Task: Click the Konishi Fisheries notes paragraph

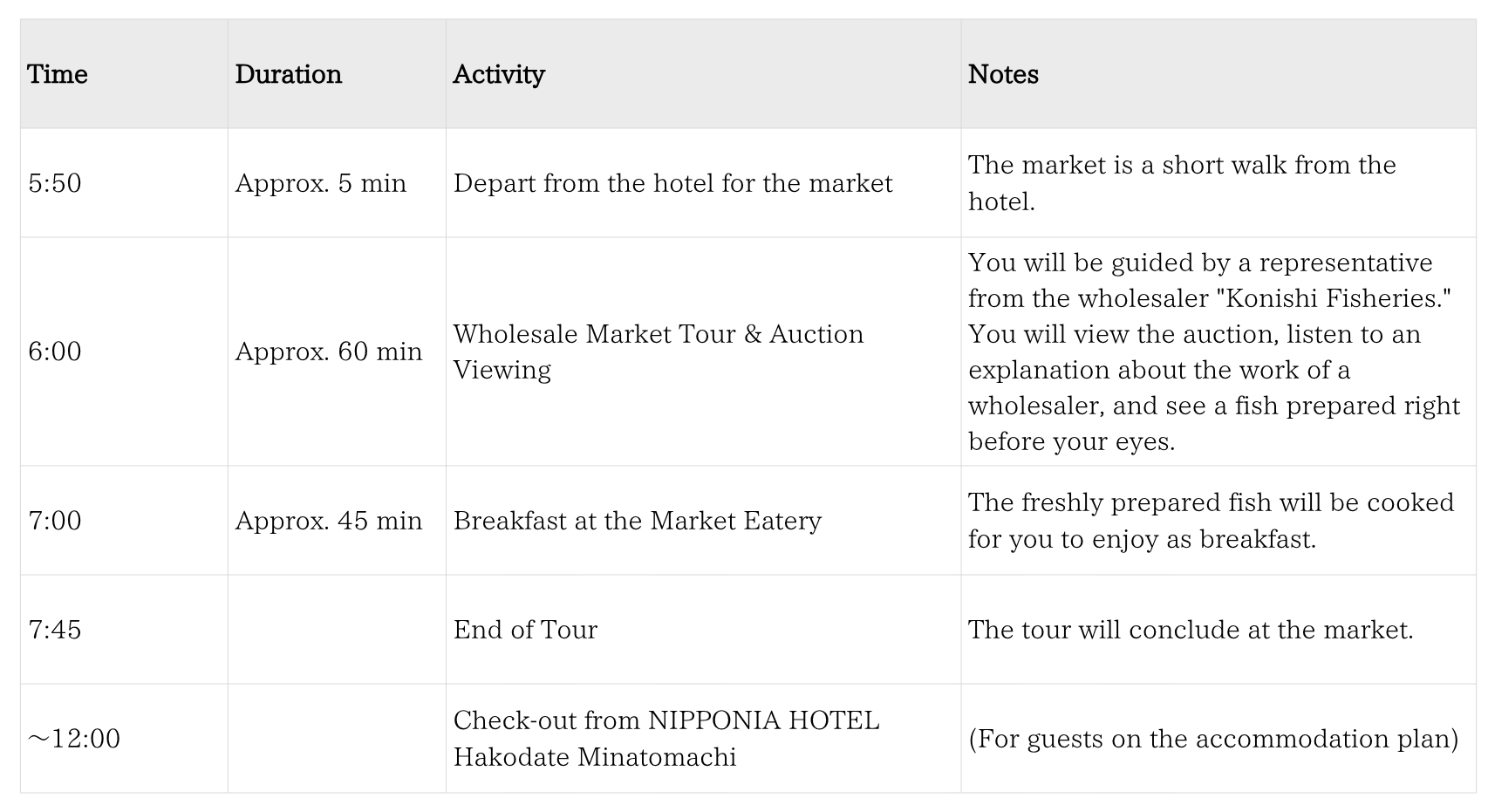Action: click(1212, 351)
